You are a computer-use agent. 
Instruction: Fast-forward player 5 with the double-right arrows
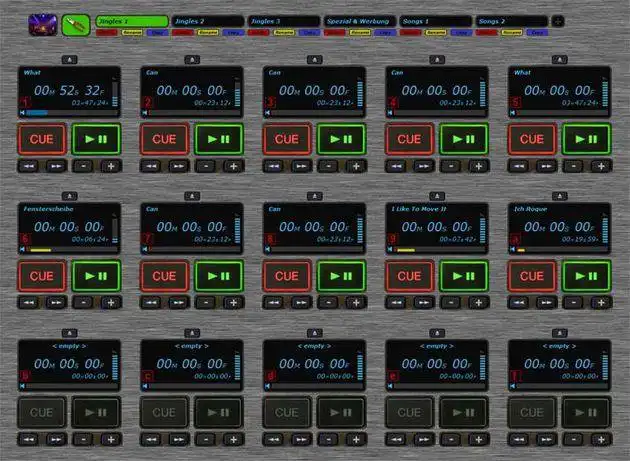click(x=546, y=166)
